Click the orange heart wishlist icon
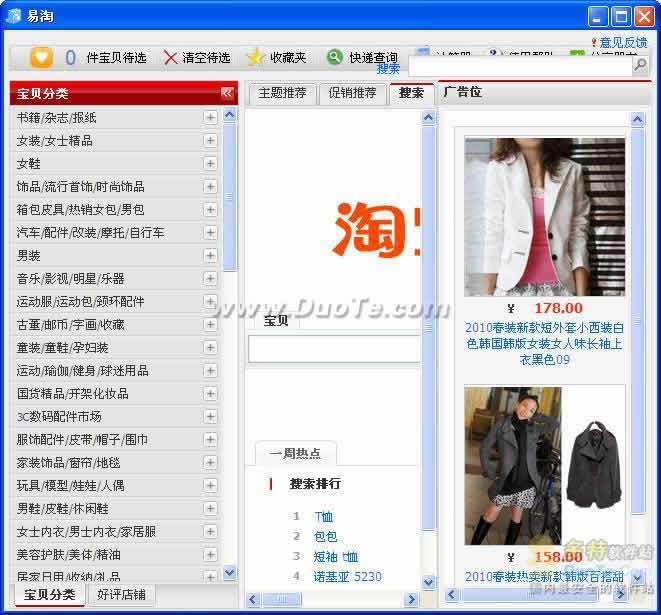 tap(41, 58)
